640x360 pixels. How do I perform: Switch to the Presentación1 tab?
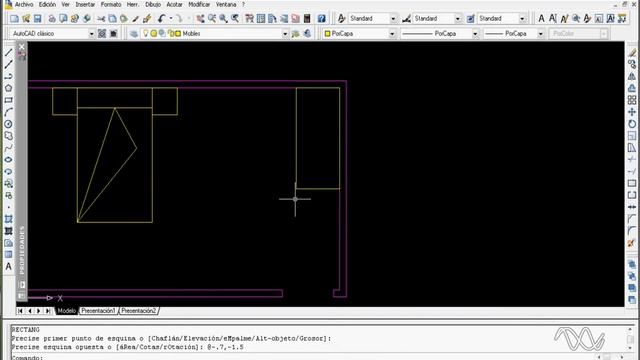tap(98, 311)
